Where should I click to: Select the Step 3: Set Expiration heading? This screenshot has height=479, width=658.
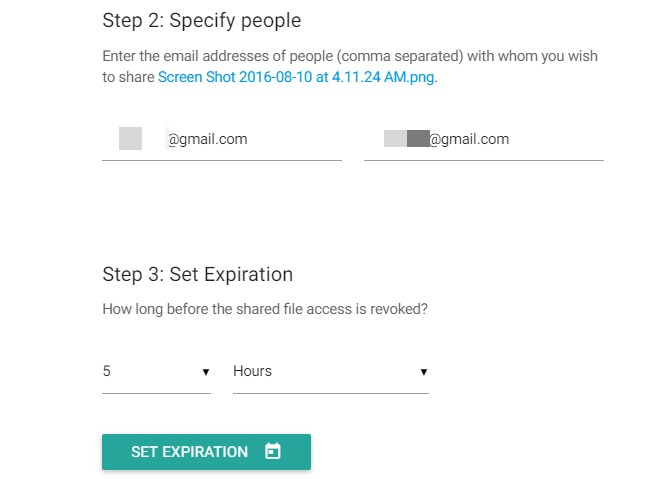pyautogui.click(x=198, y=274)
